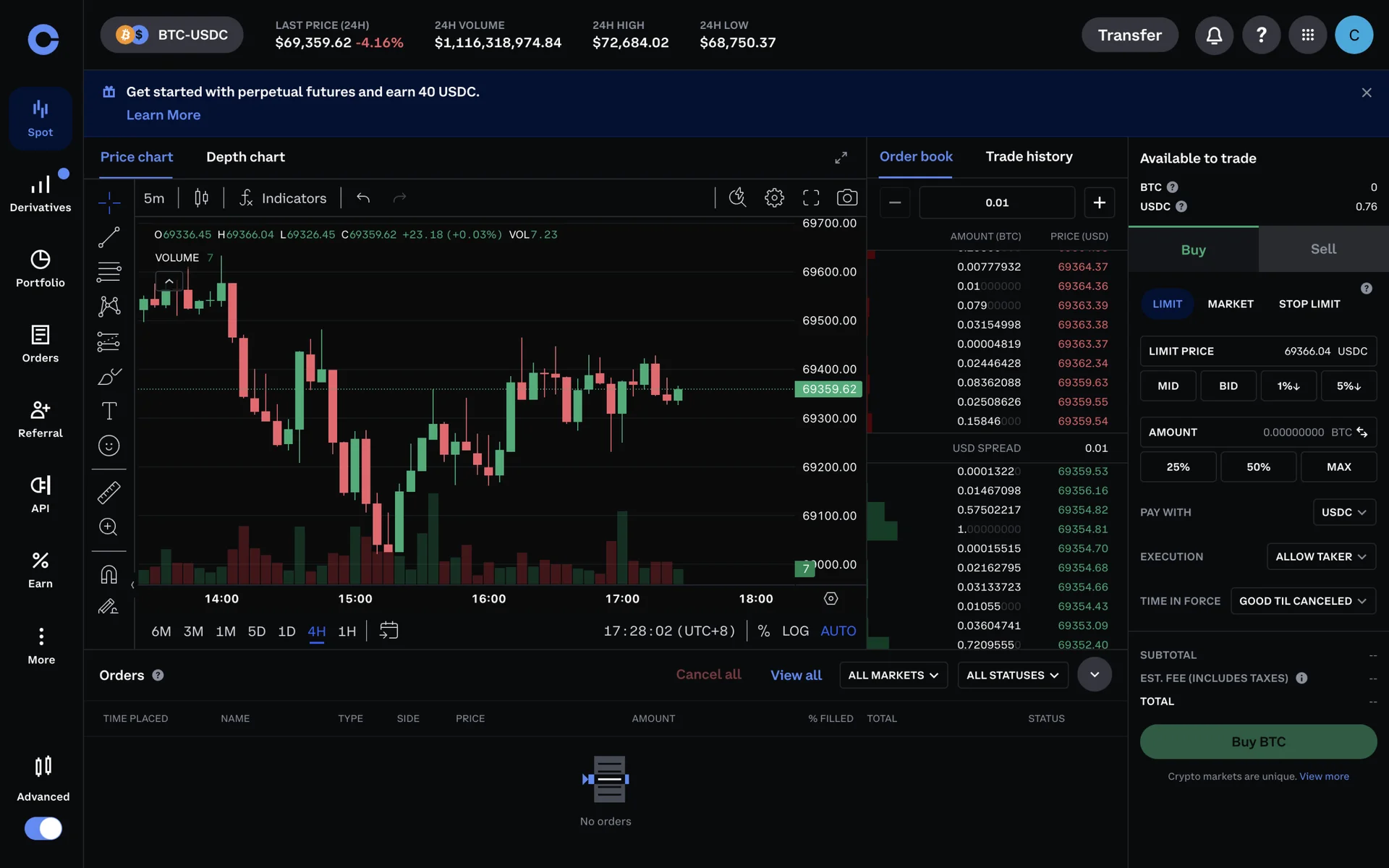Switch to the Trade history tab
The width and height of the screenshot is (1389, 868).
(1029, 156)
